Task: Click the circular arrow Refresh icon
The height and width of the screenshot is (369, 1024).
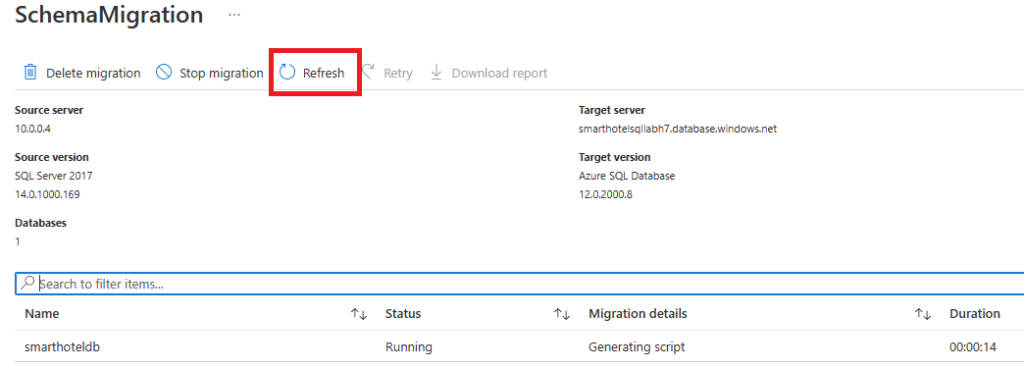Action: (x=287, y=72)
